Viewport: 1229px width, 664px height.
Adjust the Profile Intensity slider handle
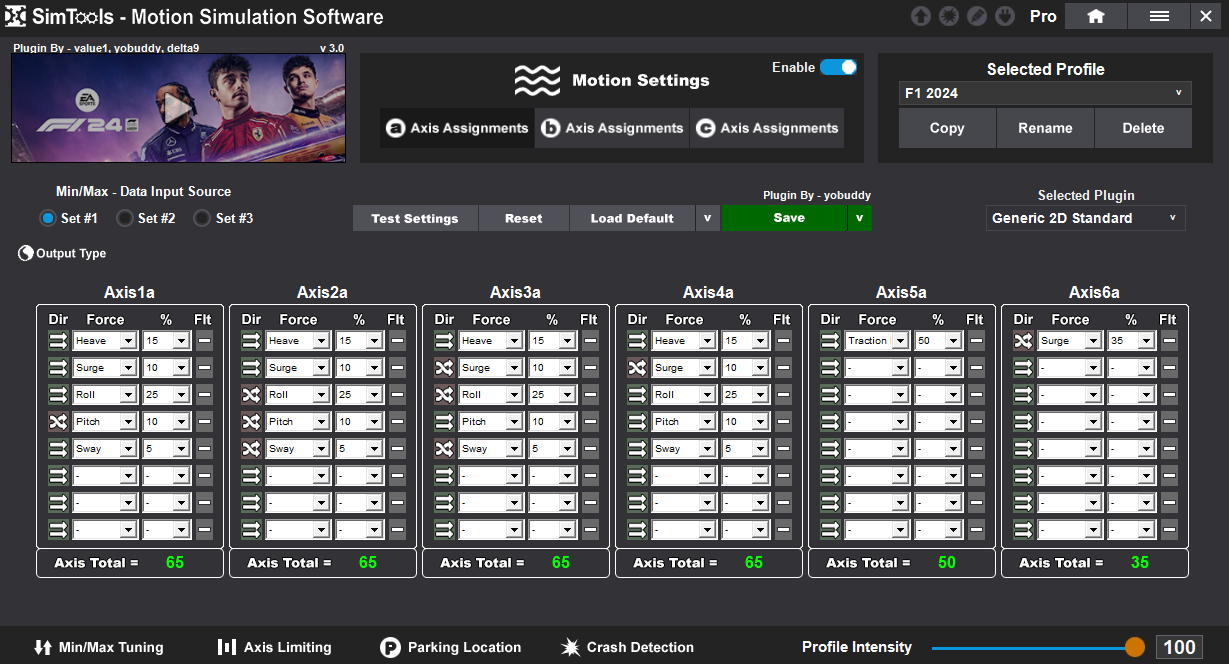(x=1135, y=647)
